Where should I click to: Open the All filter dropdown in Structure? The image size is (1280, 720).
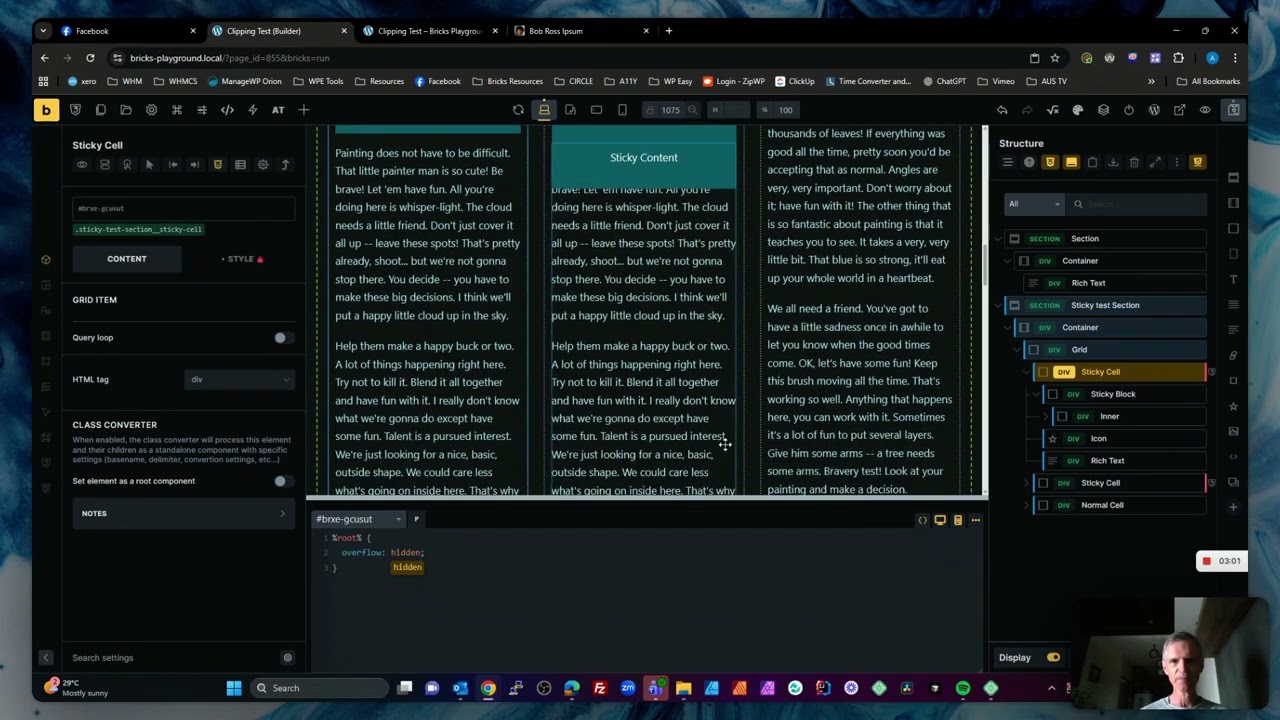pos(1034,204)
